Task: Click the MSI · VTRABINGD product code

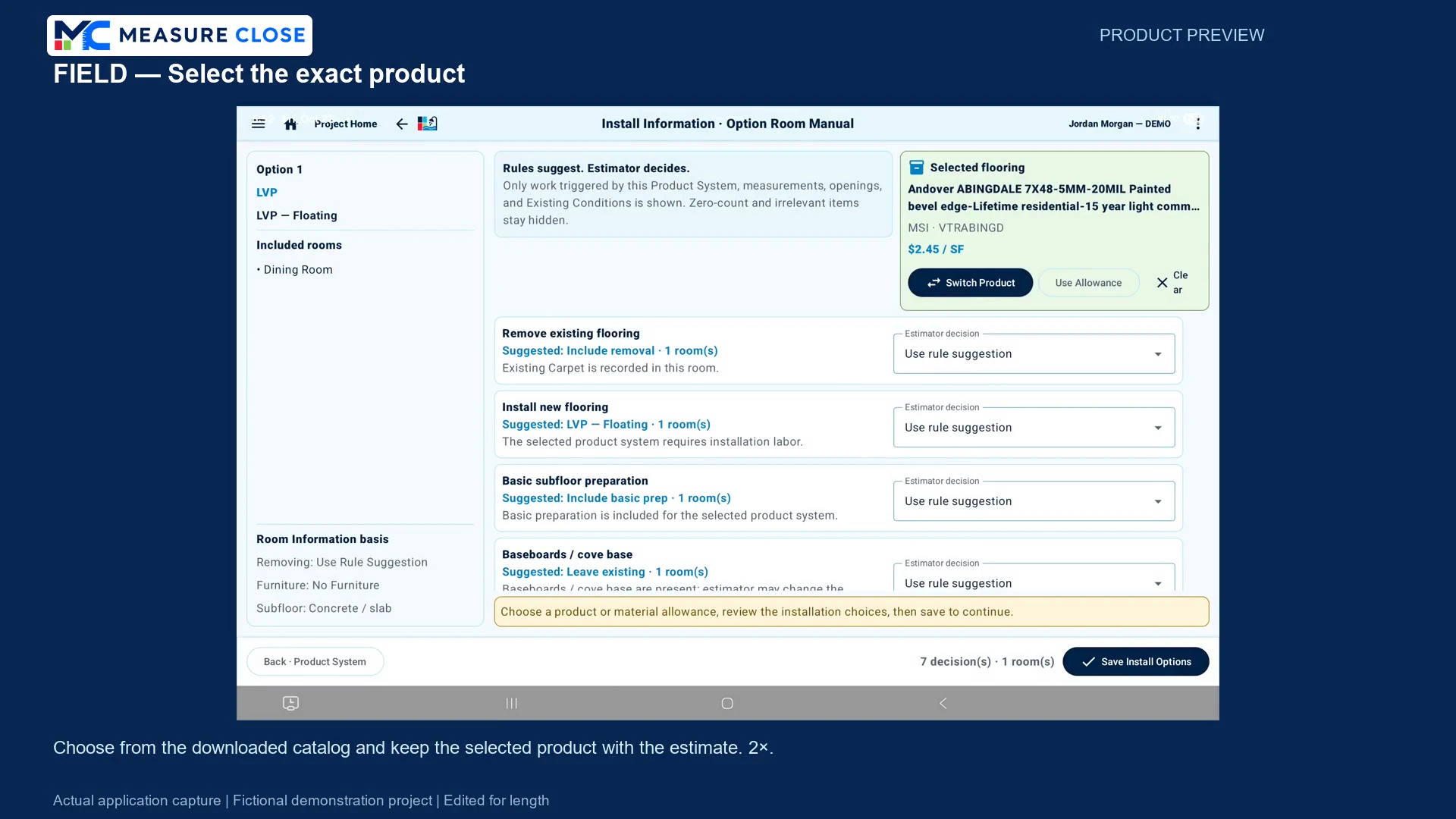Action: 955,228
